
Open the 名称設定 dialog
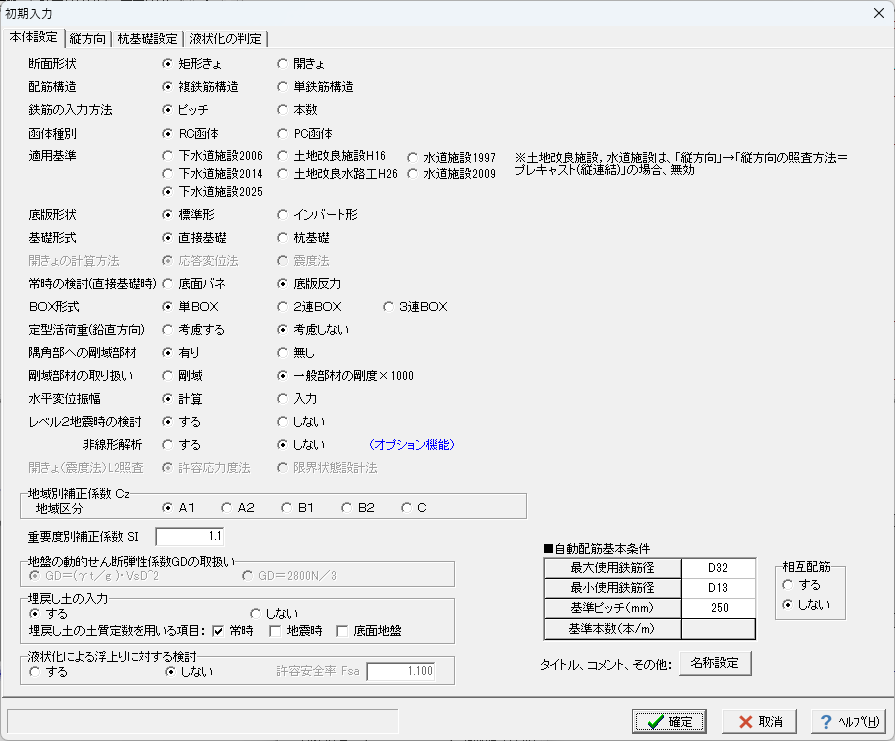pyautogui.click(x=714, y=663)
